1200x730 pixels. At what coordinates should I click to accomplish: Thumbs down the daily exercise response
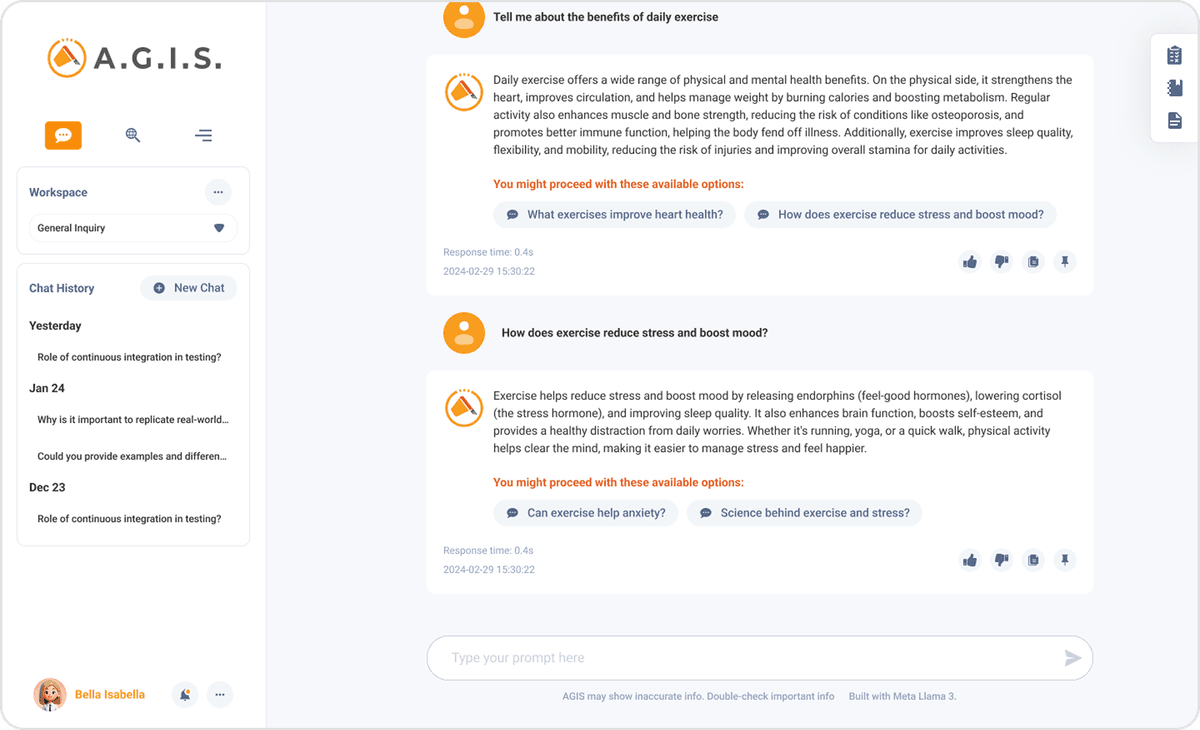coord(1001,261)
